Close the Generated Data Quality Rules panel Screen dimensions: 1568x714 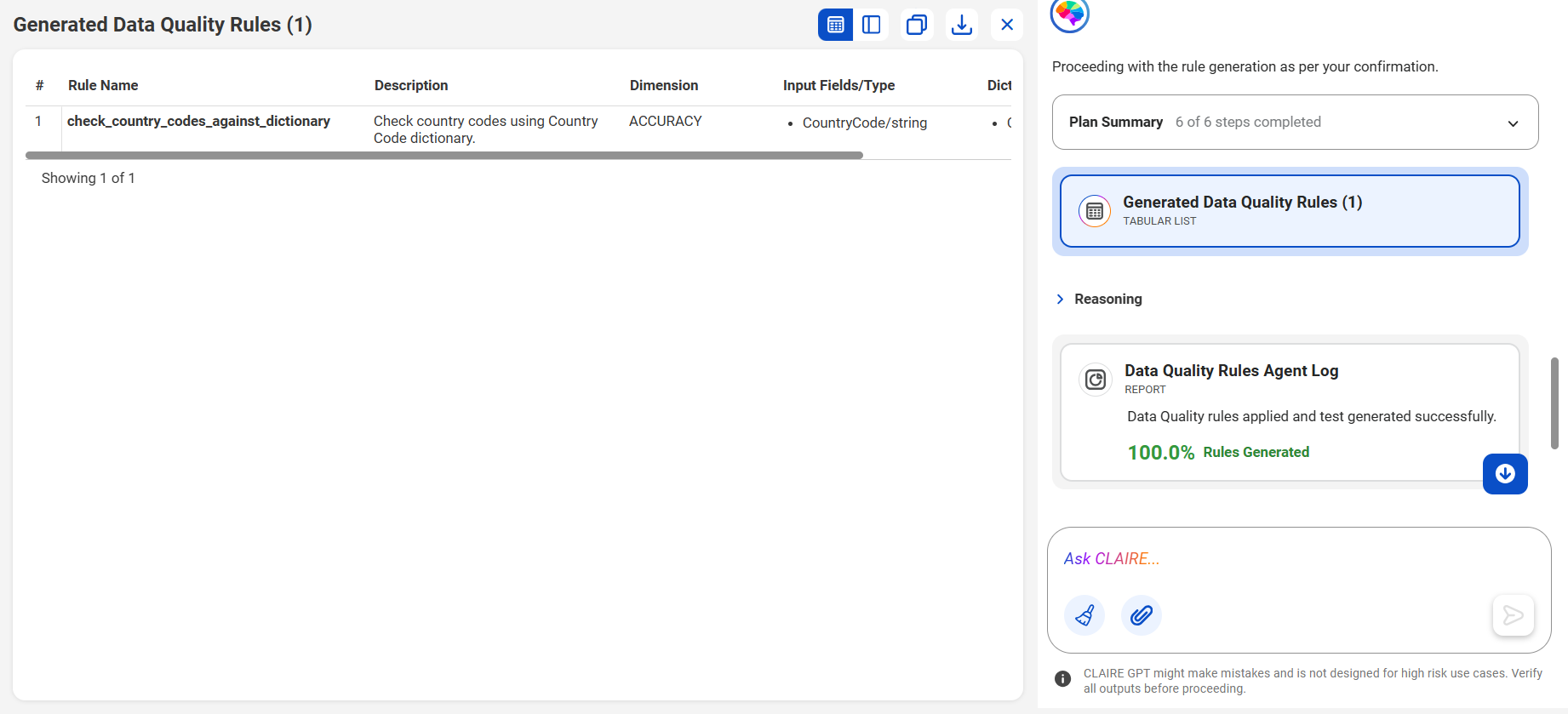coord(1007,25)
